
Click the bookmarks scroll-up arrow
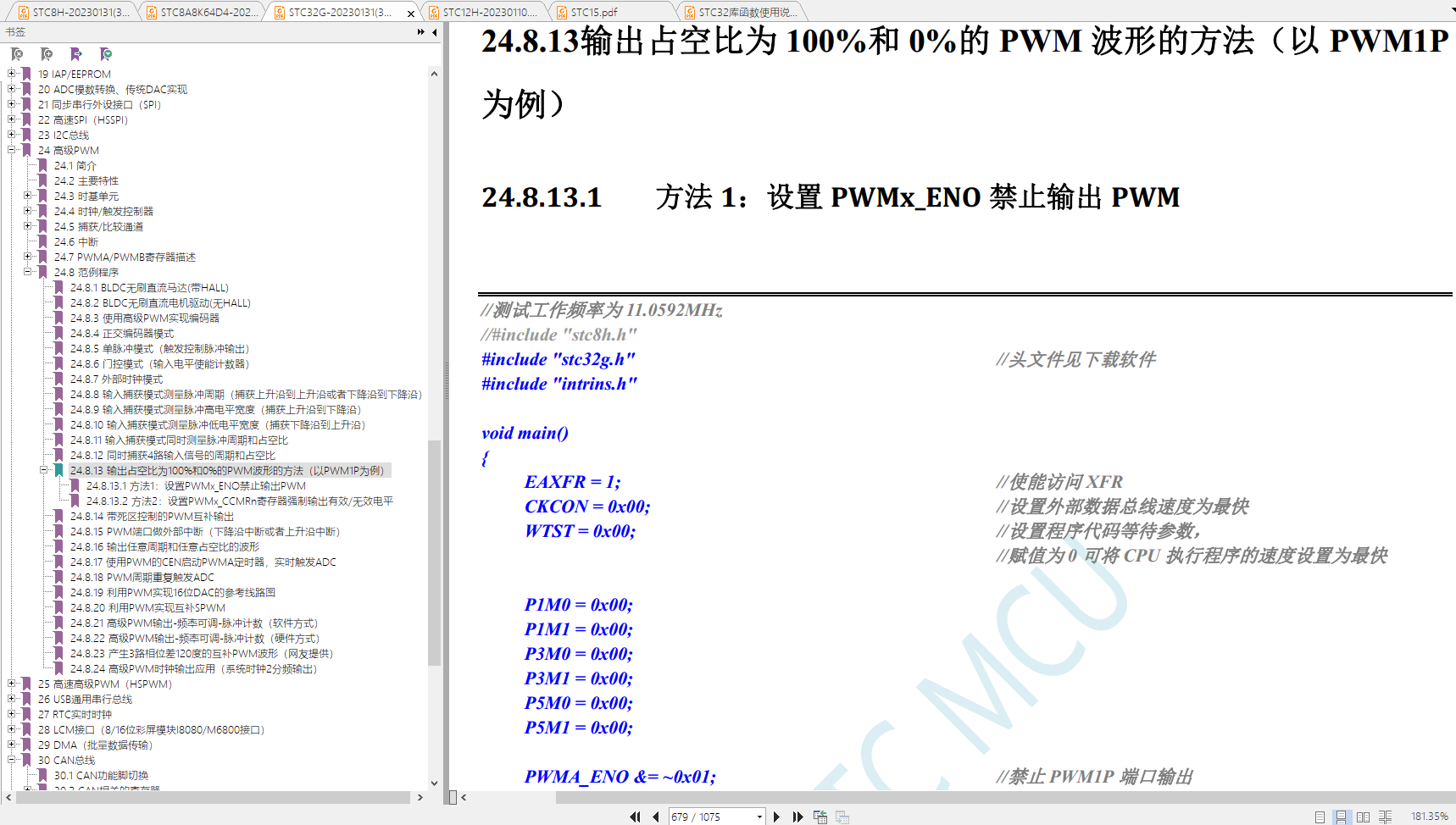(x=434, y=74)
